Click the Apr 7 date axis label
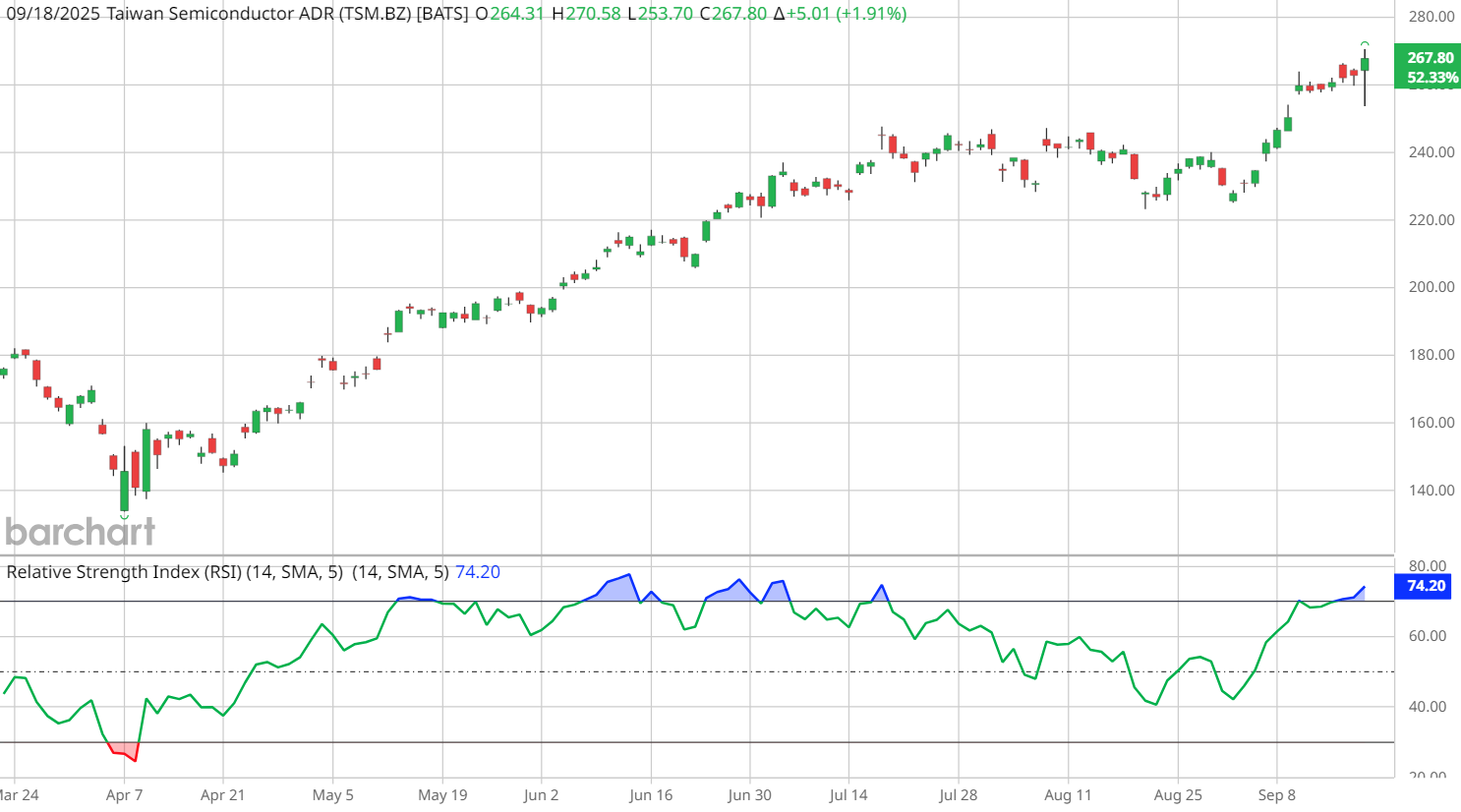1461x812 pixels. [x=124, y=795]
